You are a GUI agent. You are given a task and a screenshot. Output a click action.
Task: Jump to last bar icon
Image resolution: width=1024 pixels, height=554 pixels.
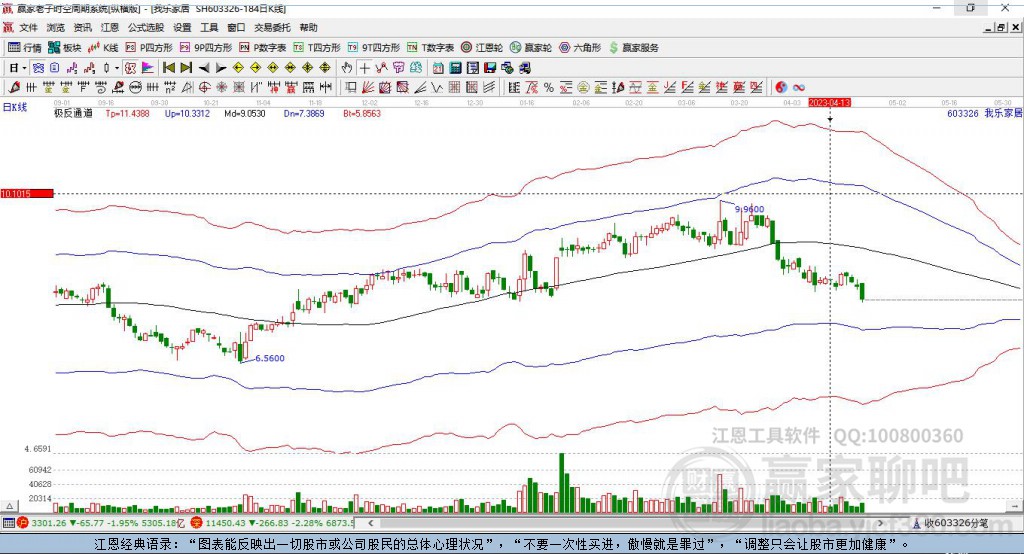(186, 68)
